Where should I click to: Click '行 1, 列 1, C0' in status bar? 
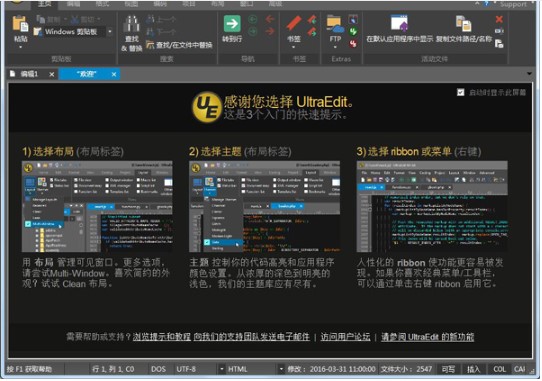[x=113, y=369]
